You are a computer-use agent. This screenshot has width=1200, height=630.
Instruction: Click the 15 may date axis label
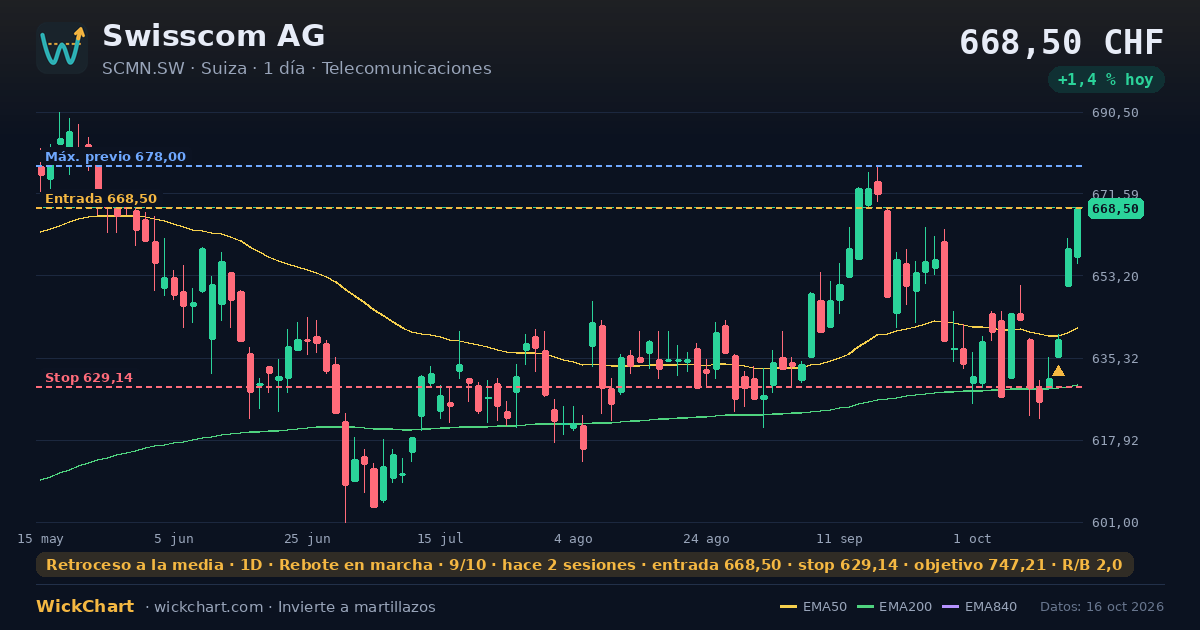coord(41,539)
